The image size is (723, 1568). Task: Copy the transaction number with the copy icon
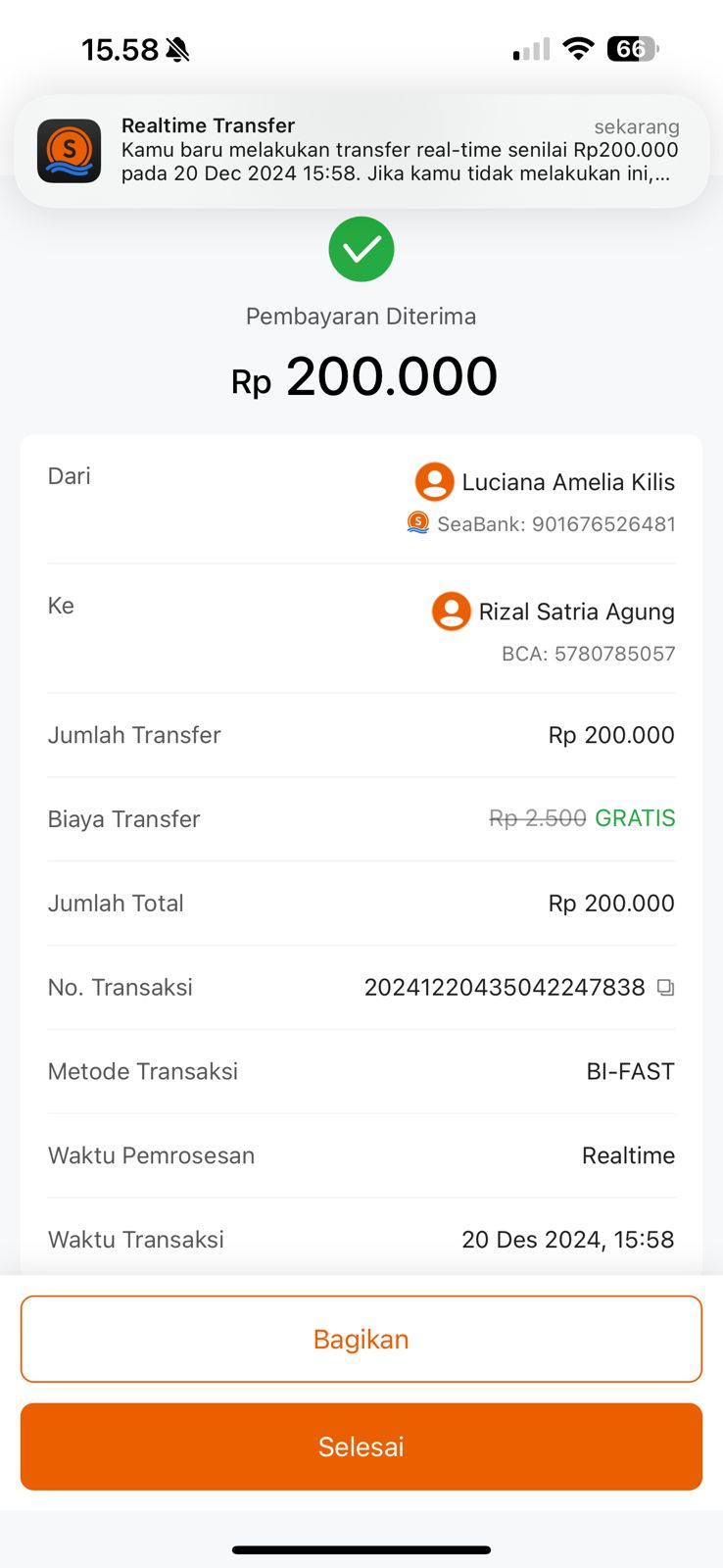(x=666, y=988)
